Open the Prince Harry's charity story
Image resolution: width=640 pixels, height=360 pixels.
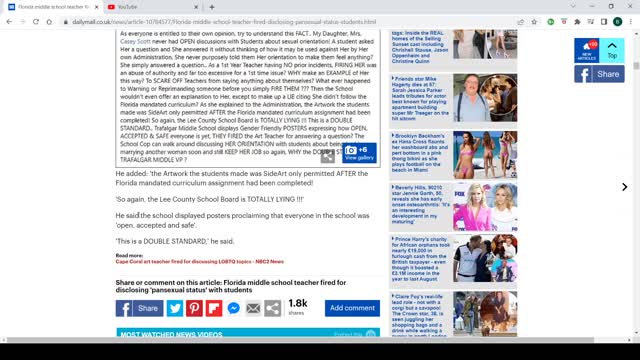pos(420,259)
